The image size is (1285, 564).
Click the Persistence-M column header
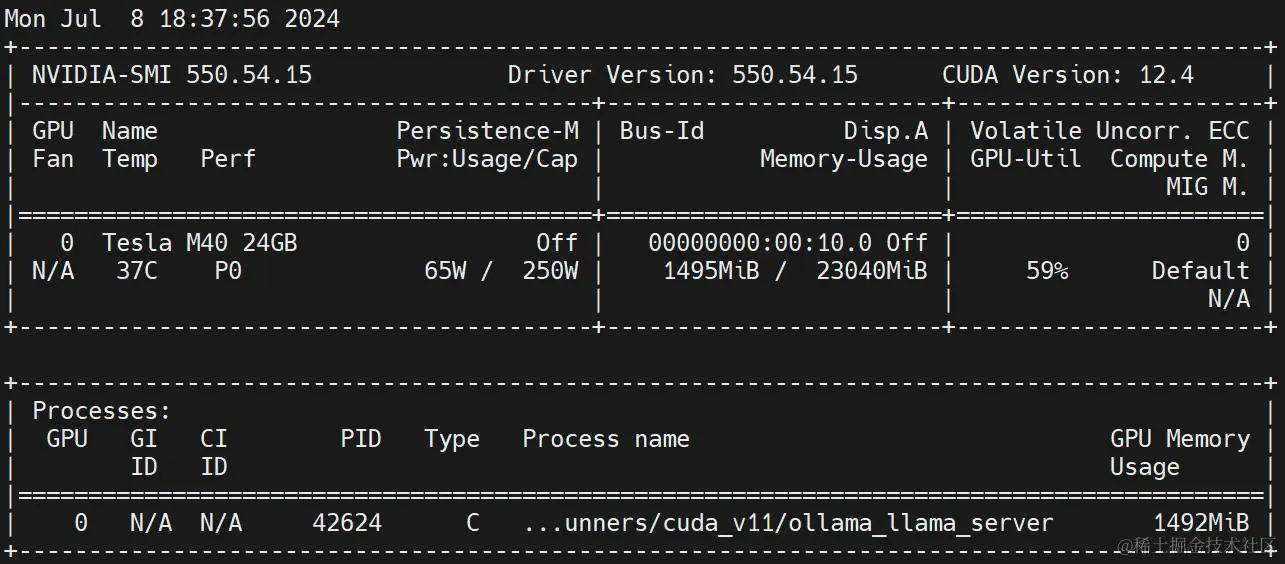coord(488,131)
